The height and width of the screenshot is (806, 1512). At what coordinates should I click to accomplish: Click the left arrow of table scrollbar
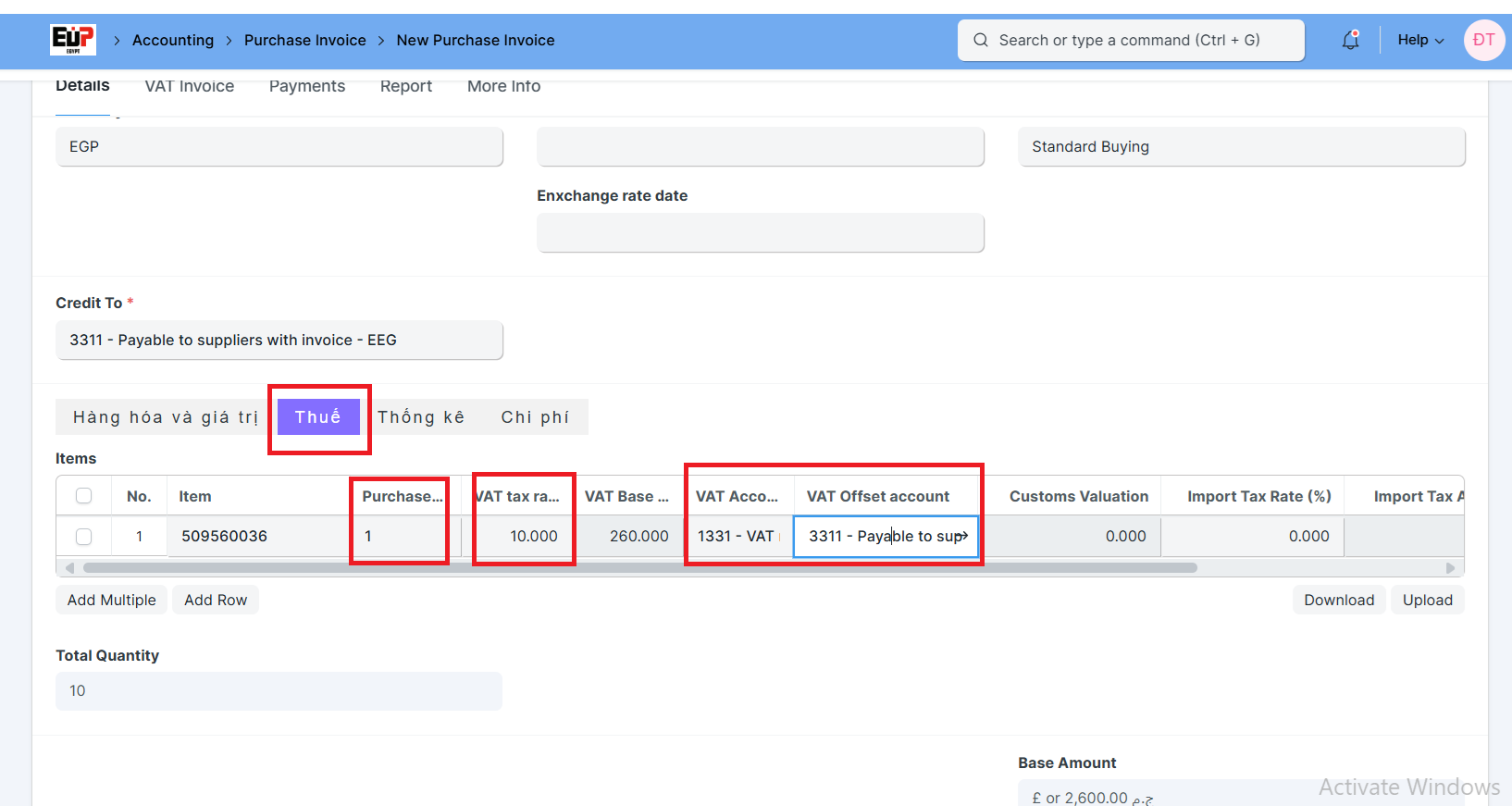[x=69, y=567]
